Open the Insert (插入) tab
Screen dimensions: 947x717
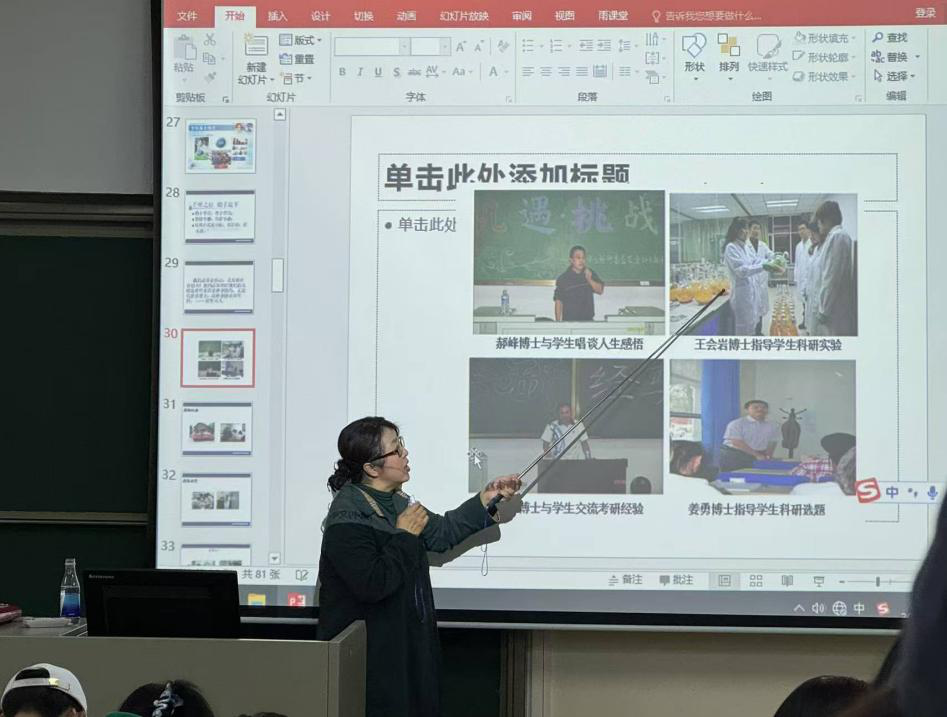277,16
